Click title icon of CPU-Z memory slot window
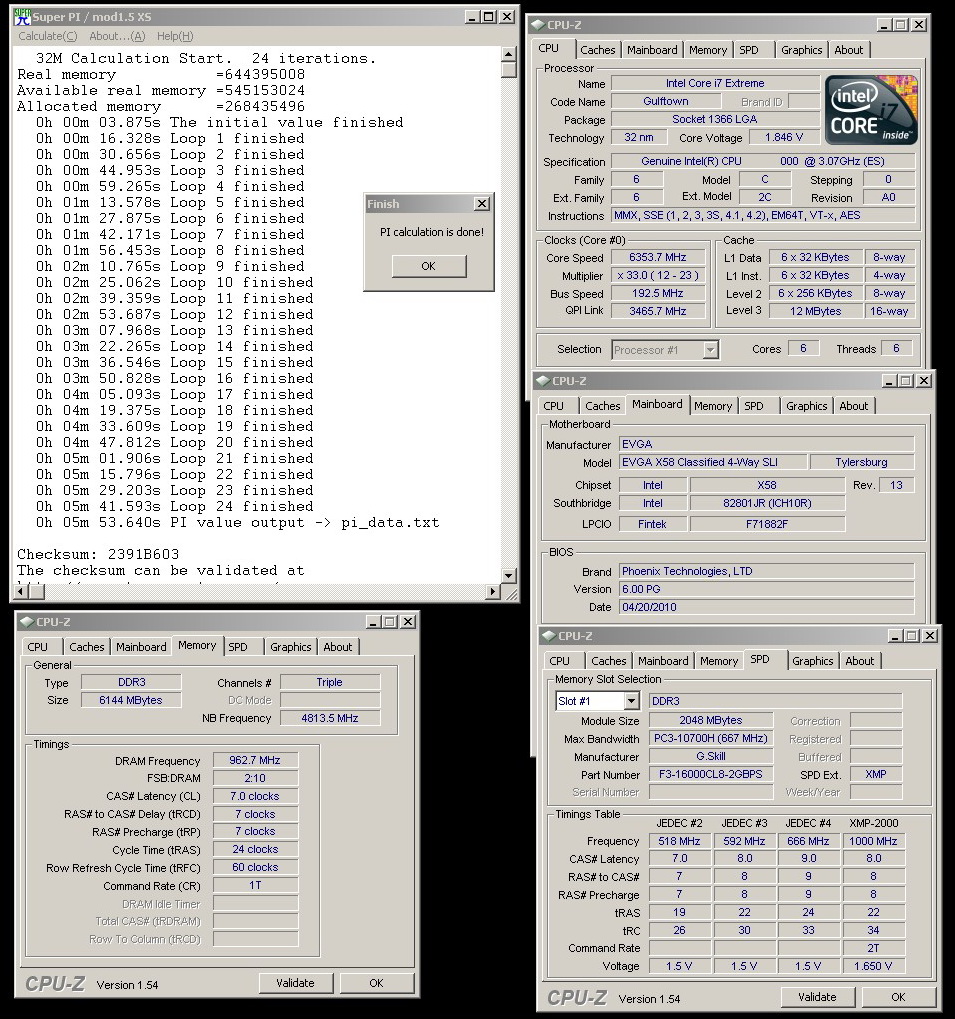This screenshot has width=955, height=1019. pyautogui.click(x=549, y=636)
